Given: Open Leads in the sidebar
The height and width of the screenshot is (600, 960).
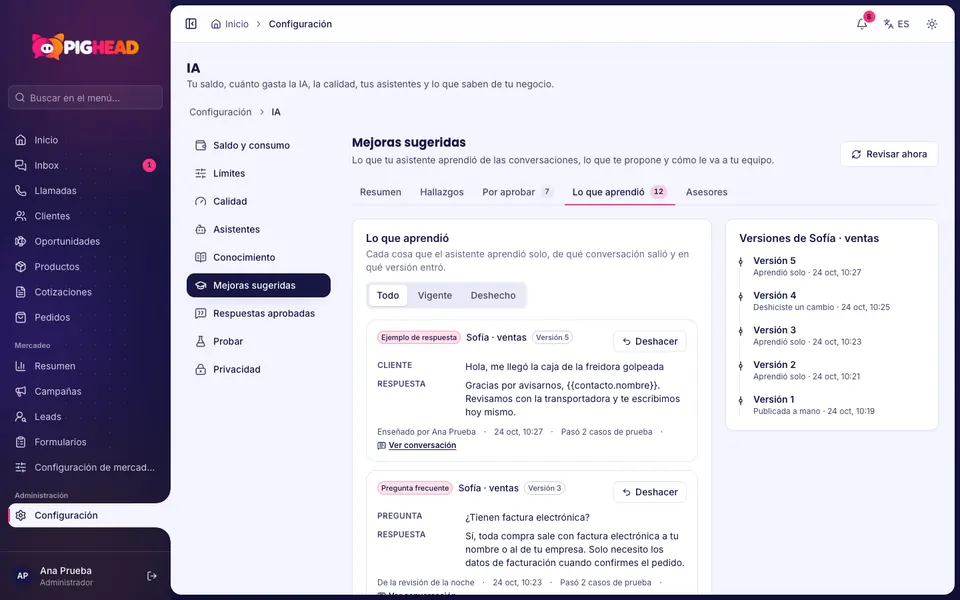Looking at the screenshot, I should pos(85,417).
